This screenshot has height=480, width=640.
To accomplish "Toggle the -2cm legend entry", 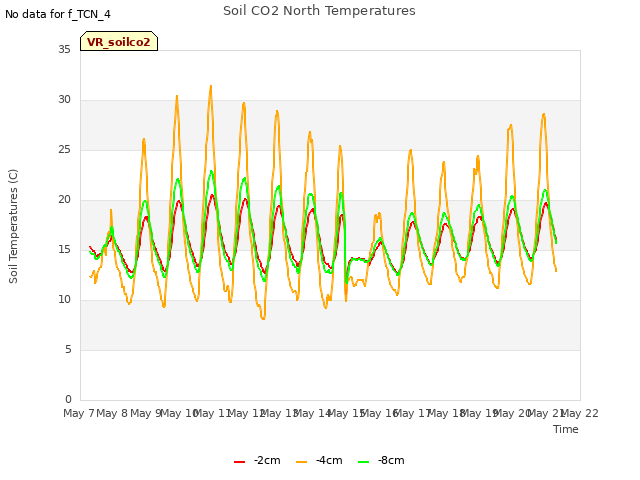I will (x=257, y=460).
